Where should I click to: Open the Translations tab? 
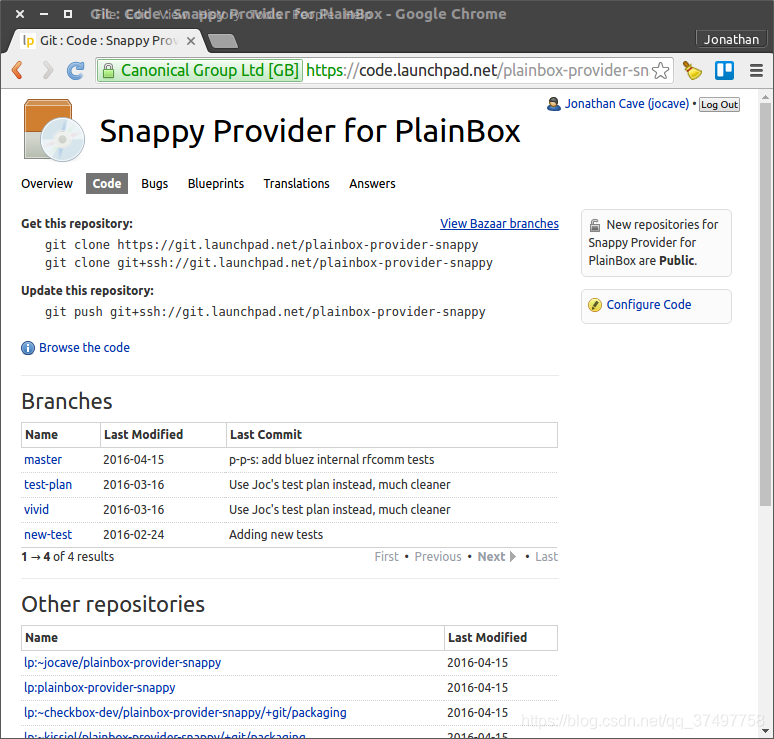click(296, 184)
